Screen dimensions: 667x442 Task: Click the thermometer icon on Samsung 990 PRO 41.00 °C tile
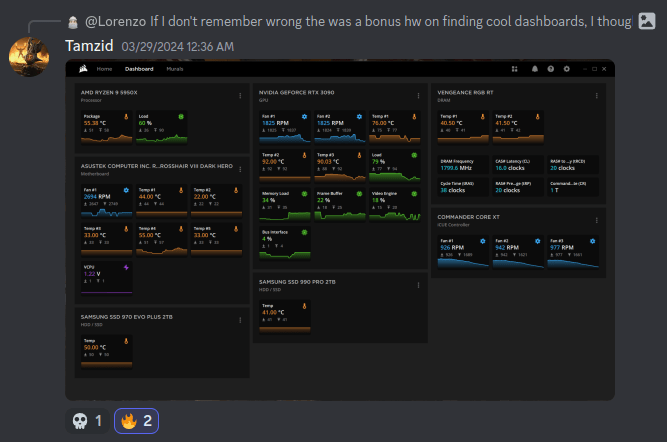[304, 306]
